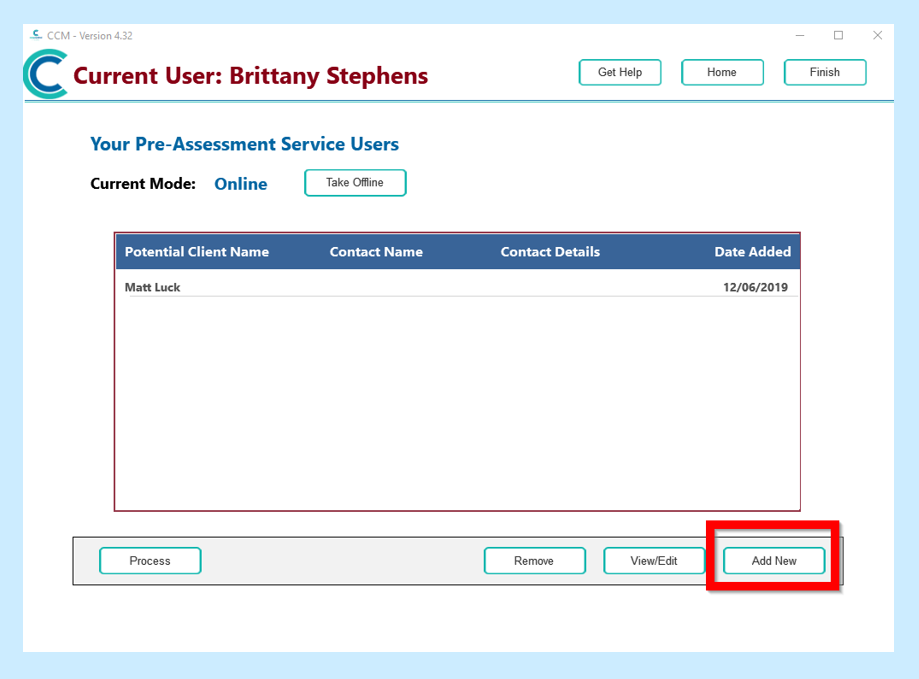Minimize the CCM window
Viewport: 919px width, 679px height.
coord(800,35)
